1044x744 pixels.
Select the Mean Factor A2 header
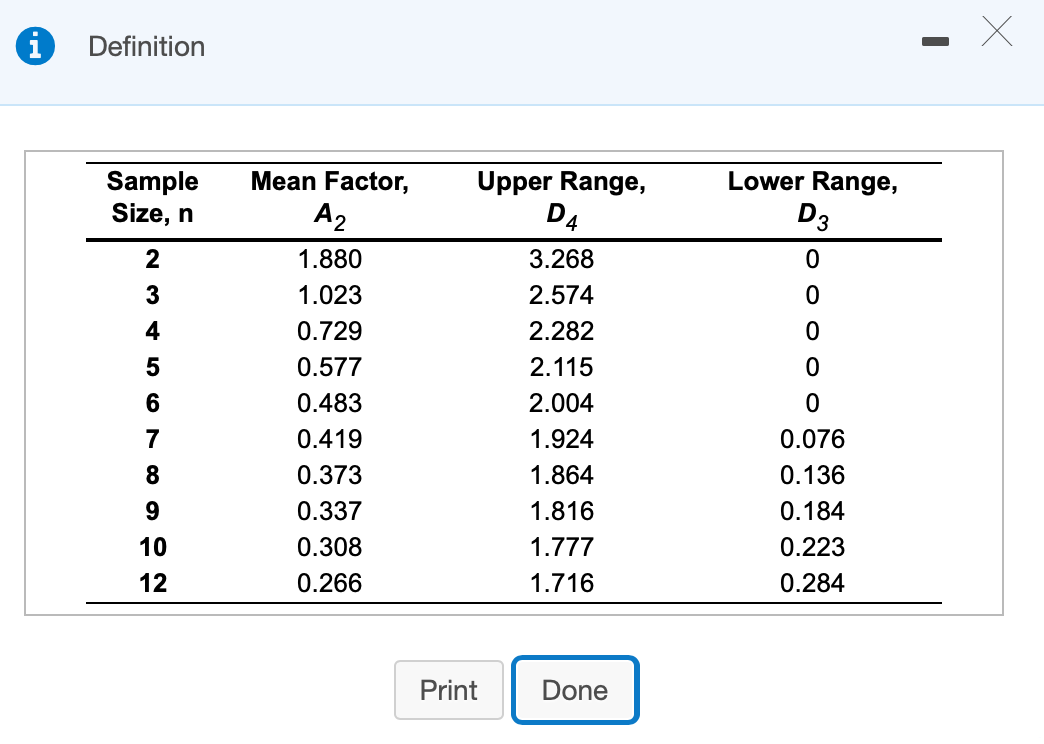point(329,197)
